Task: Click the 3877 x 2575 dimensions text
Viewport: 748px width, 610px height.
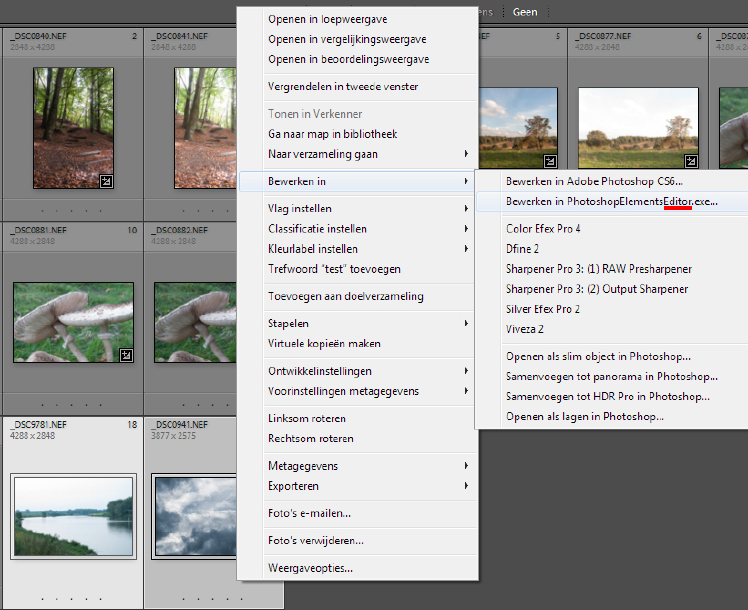Action: [x=173, y=435]
